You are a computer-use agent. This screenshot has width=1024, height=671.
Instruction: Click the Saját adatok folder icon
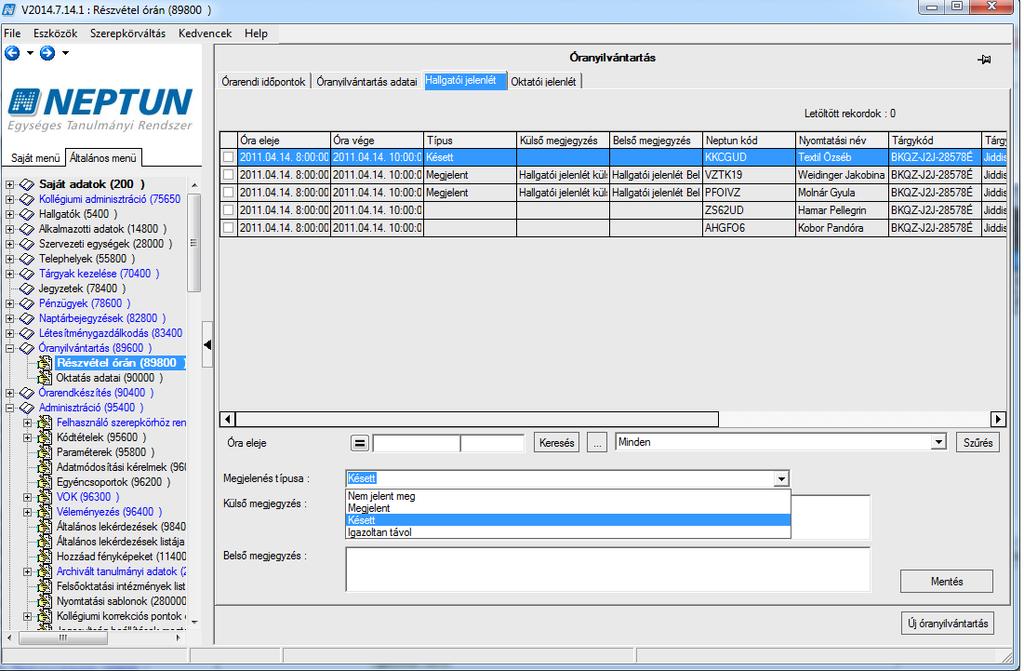27,184
